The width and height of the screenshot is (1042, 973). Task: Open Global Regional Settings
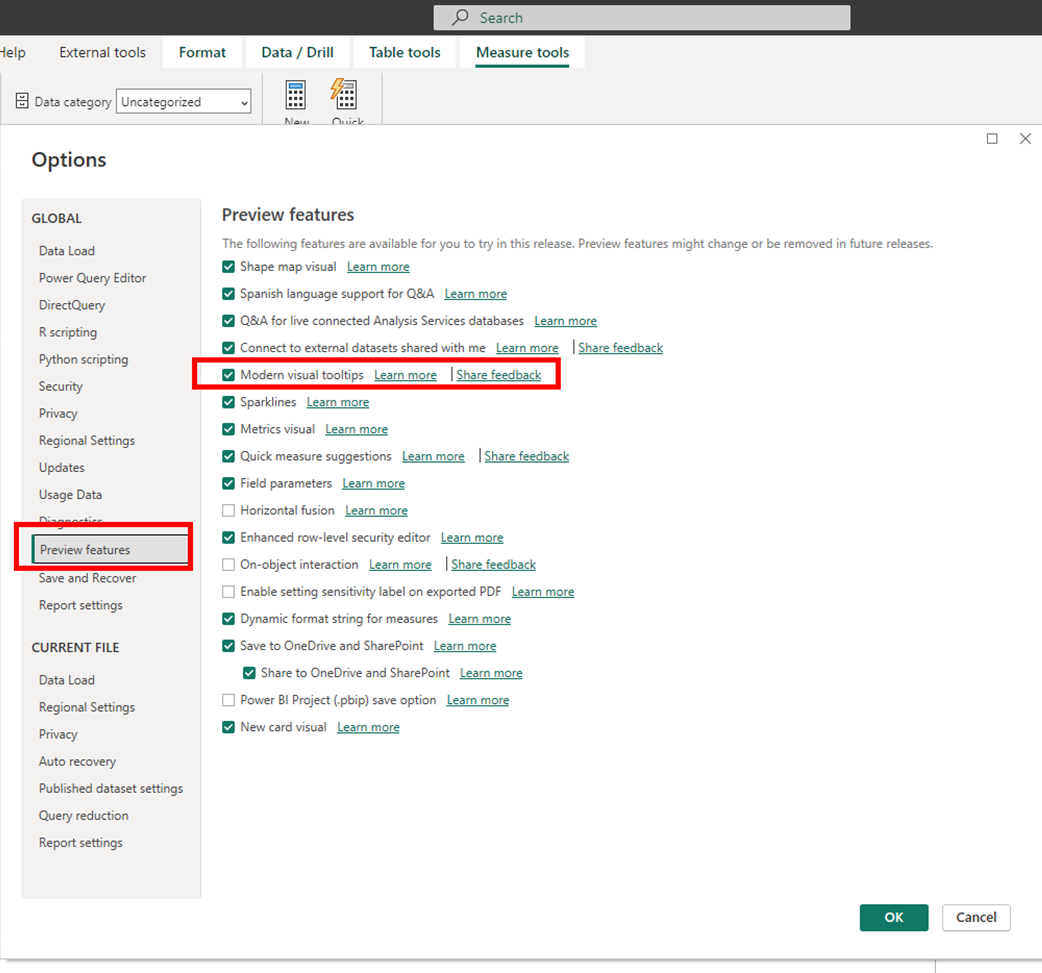[x=86, y=441]
